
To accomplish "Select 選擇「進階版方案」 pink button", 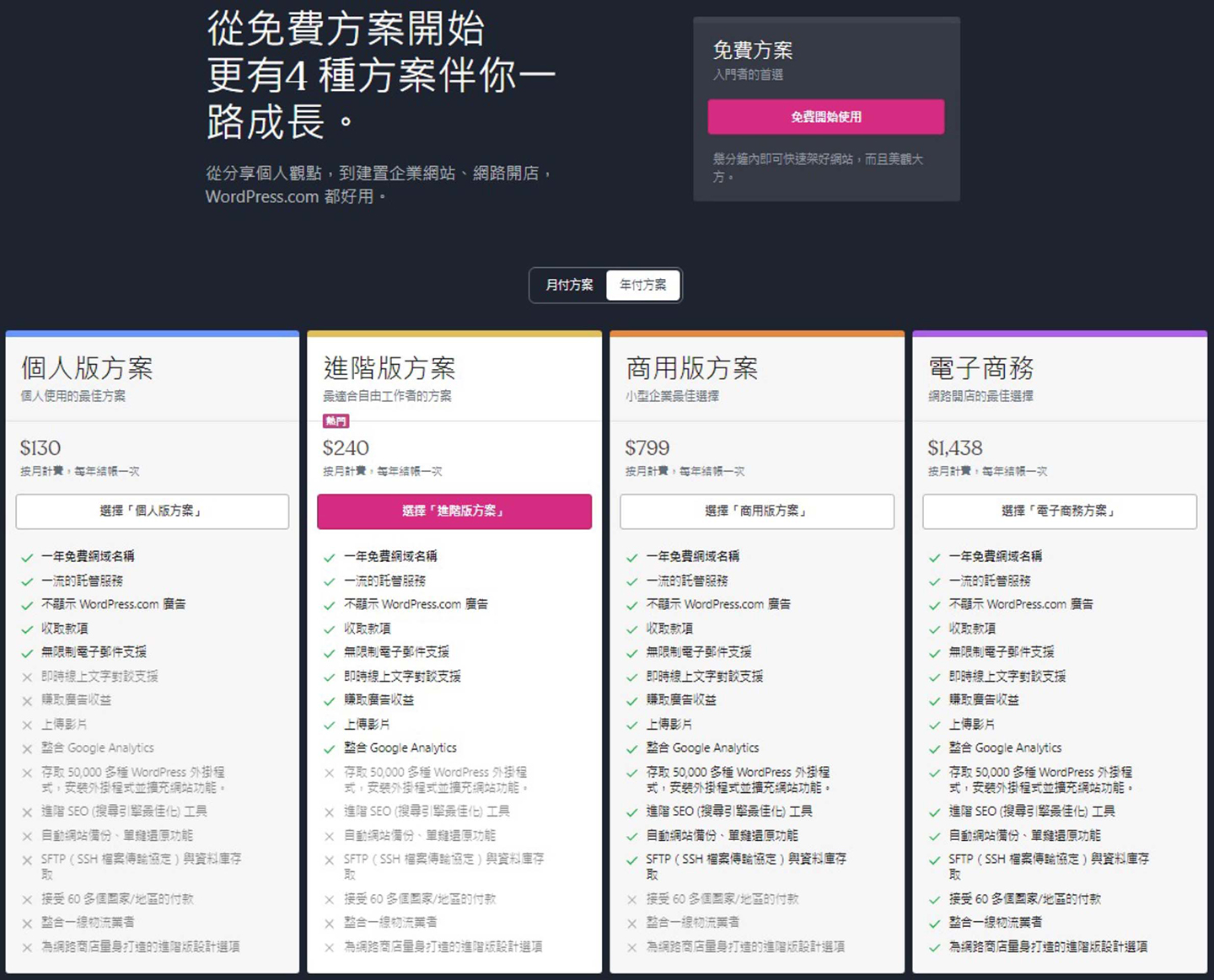I will pos(454,511).
